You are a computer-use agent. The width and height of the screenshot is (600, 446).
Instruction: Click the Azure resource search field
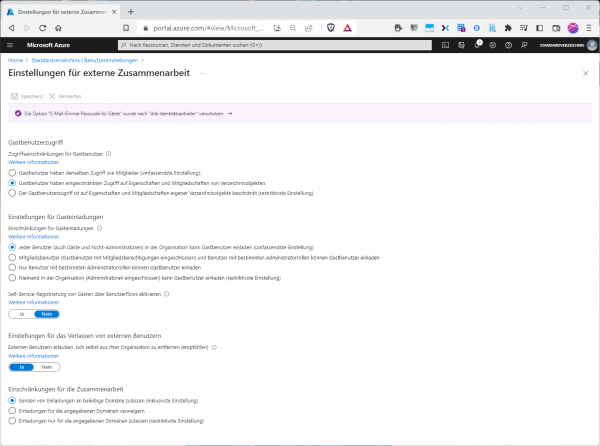[x=275, y=45]
